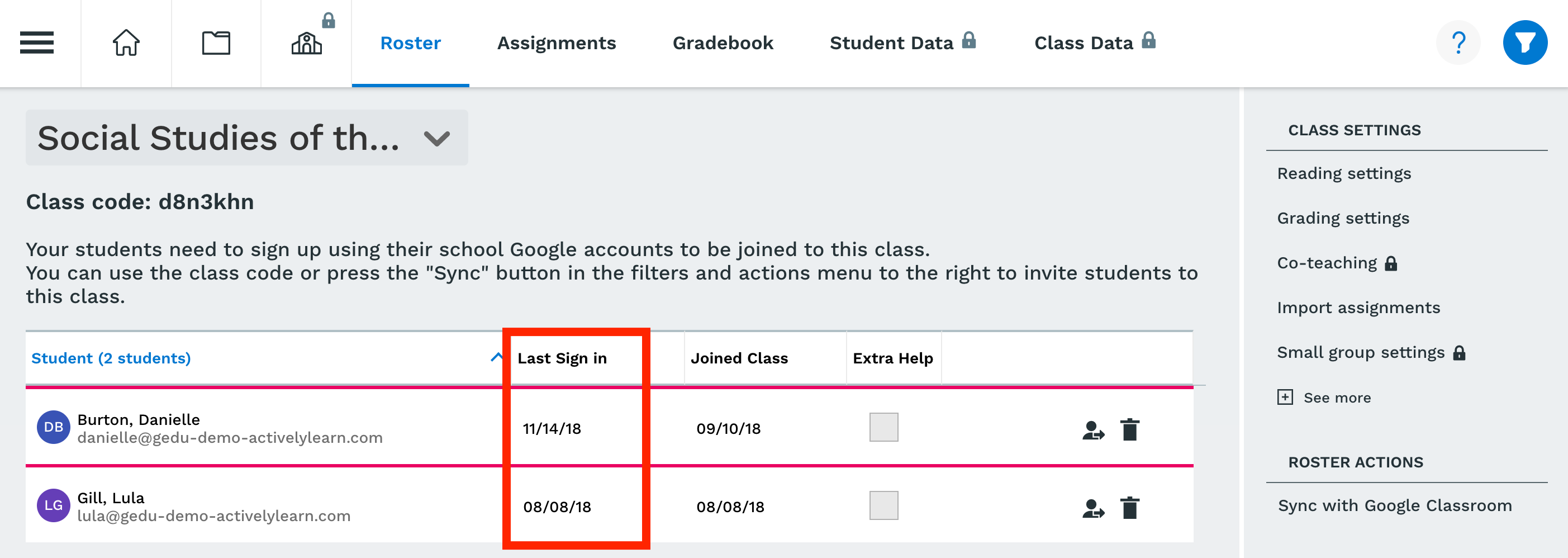Open the folder library icon

tap(216, 42)
